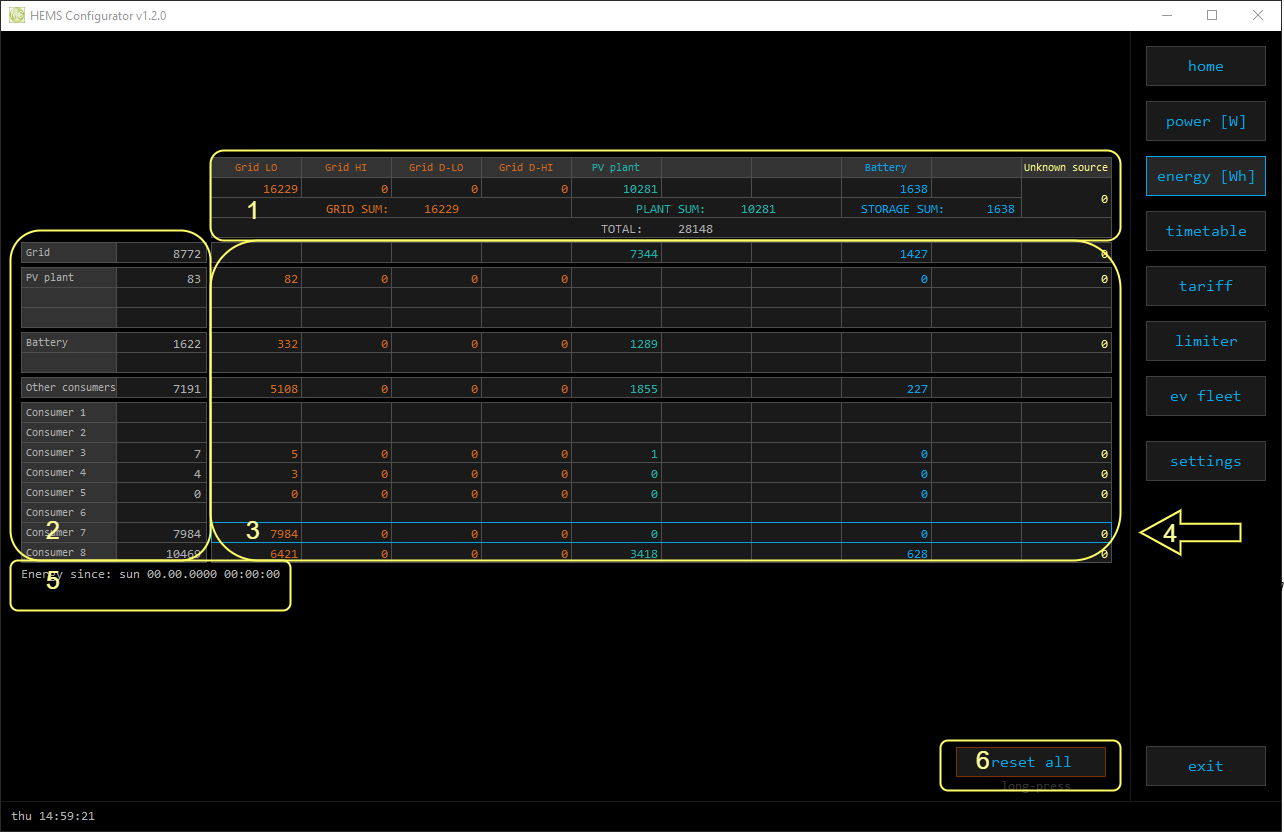The width and height of the screenshot is (1284, 833).
Task: Maximize the HEMS Configurator window
Action: point(1212,15)
